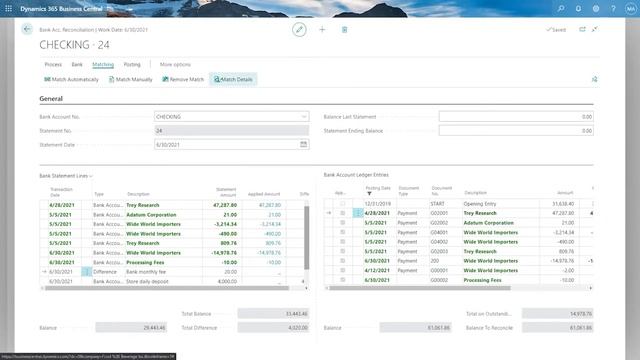640x360 pixels.
Task: Open the MA user account avatar
Action: tap(631, 9)
